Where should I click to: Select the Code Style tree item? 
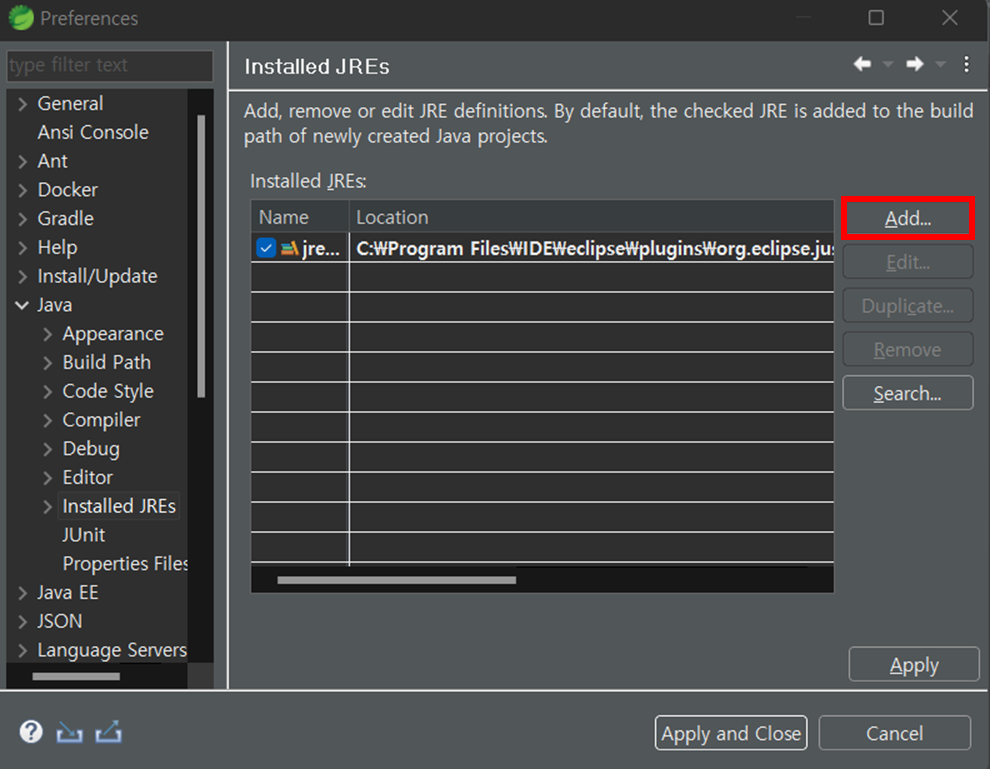click(x=108, y=391)
